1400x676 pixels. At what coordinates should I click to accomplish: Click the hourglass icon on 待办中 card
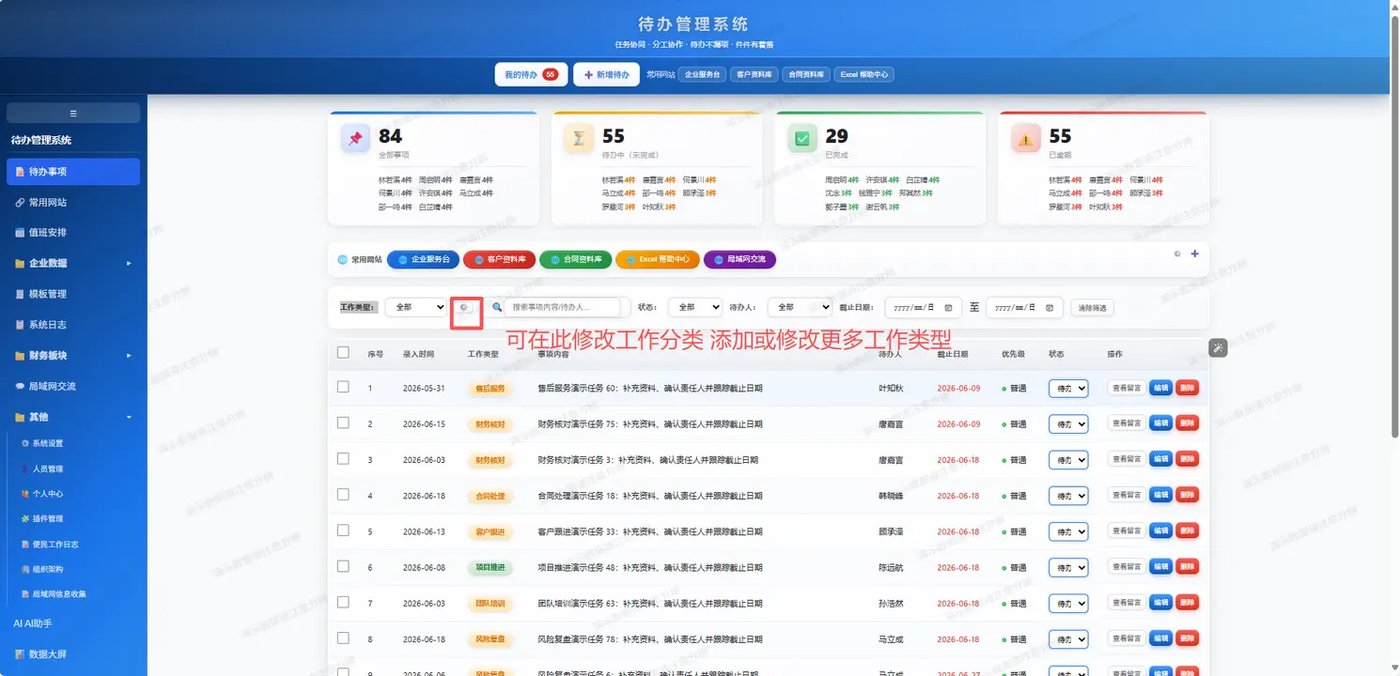(x=578, y=139)
